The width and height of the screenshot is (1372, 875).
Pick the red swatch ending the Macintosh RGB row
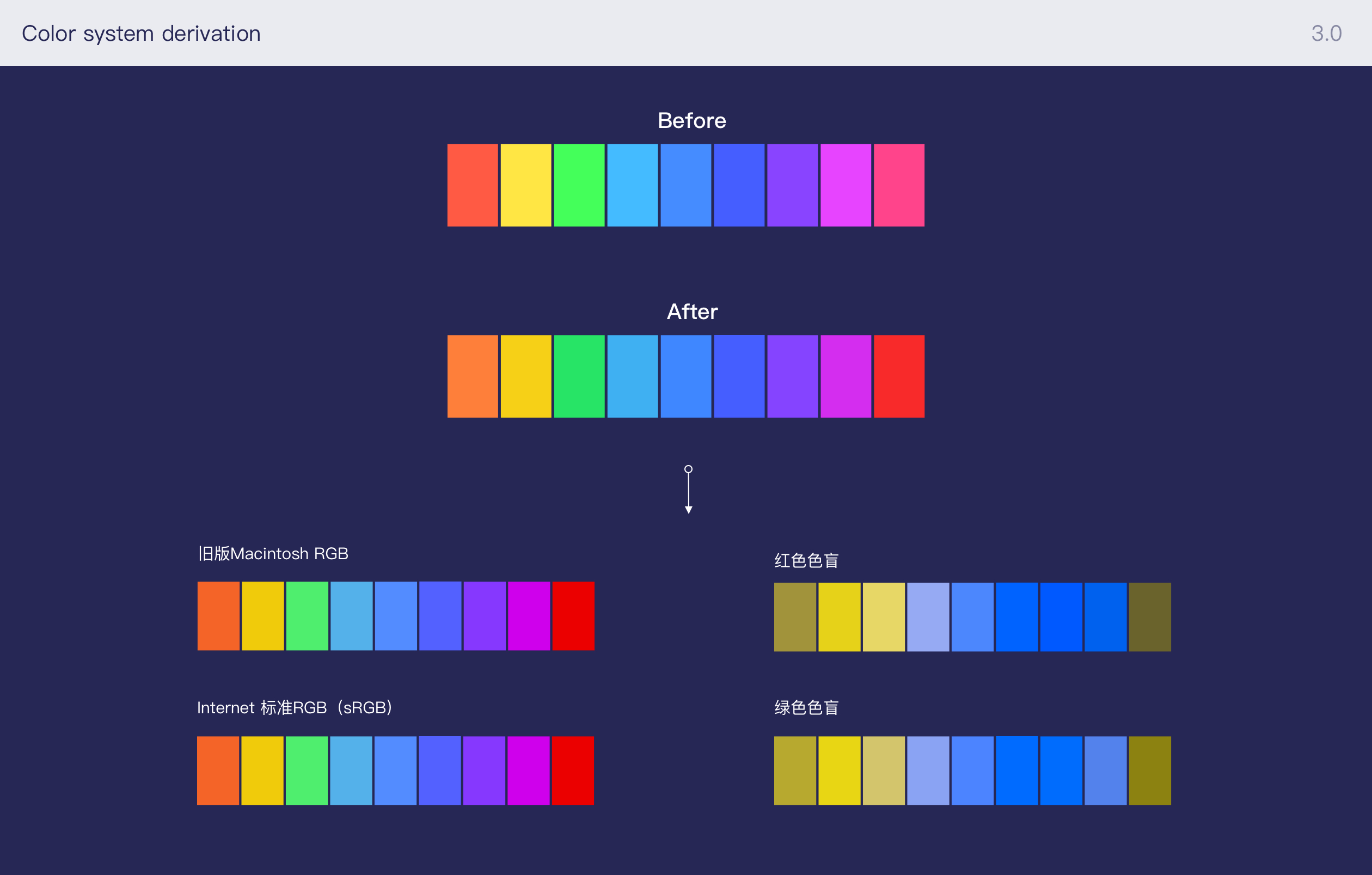tap(573, 616)
